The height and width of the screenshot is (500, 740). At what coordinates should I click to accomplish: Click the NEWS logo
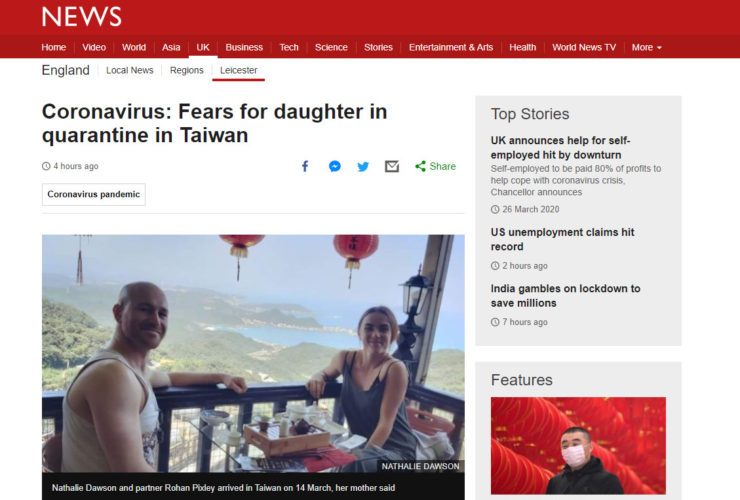[x=81, y=17]
